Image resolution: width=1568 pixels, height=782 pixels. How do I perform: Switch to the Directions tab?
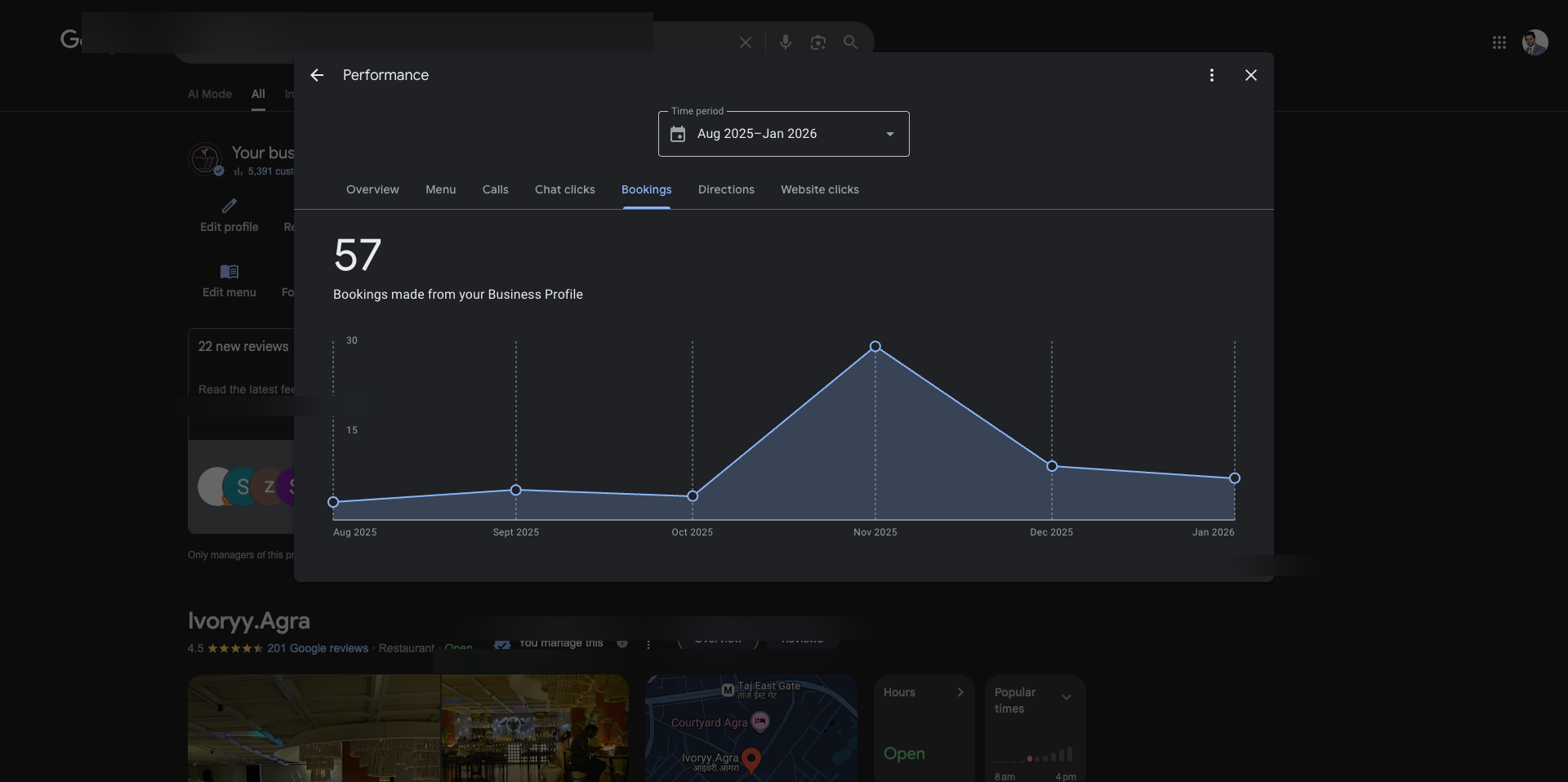coord(726,189)
